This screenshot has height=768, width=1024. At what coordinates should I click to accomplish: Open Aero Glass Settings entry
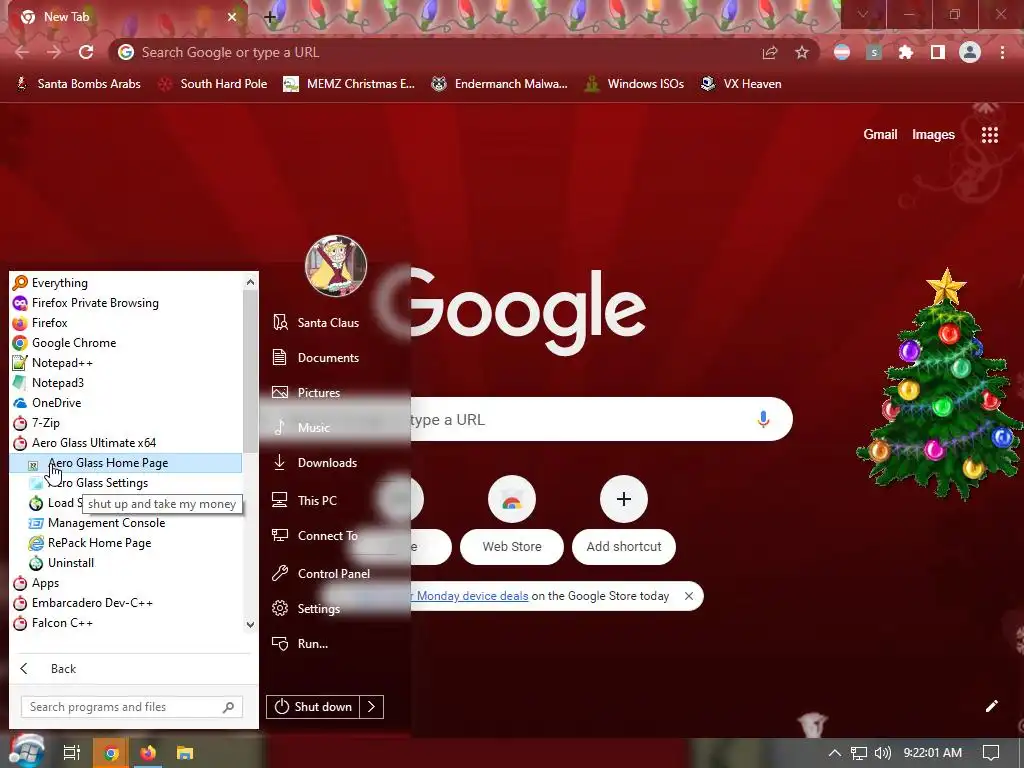click(x=125, y=483)
